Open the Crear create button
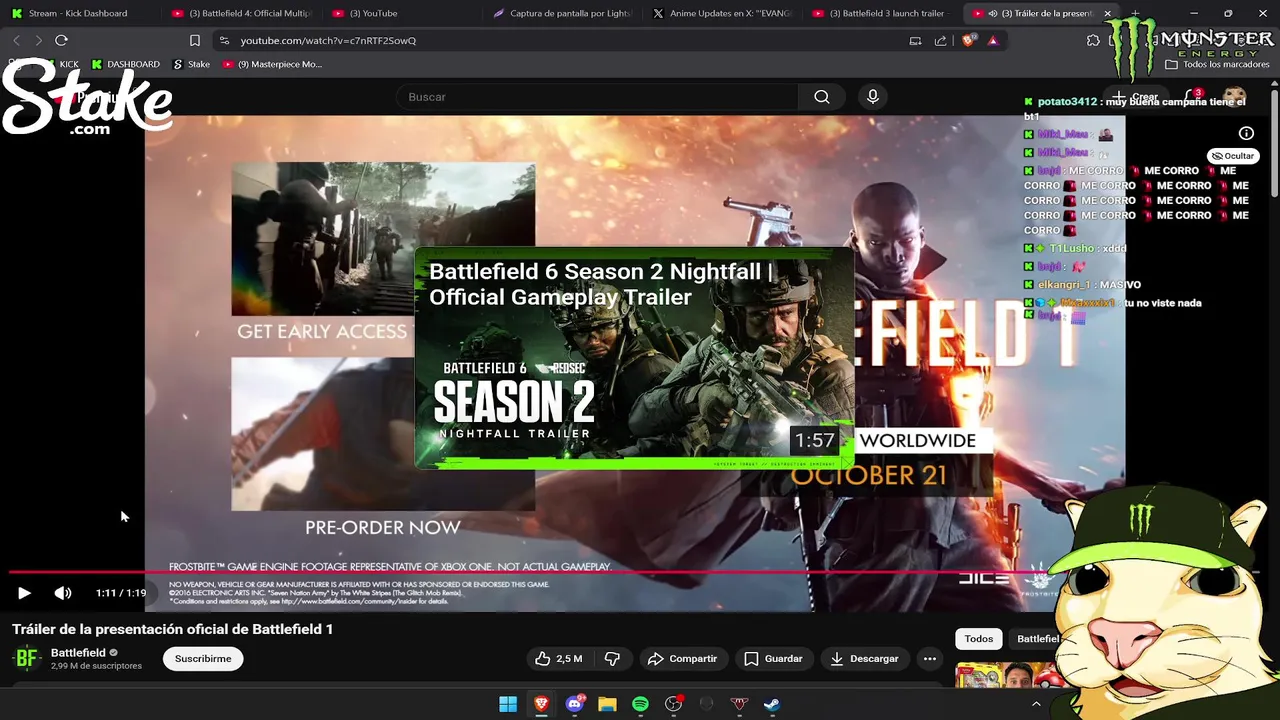1280x720 pixels. pos(1135,97)
